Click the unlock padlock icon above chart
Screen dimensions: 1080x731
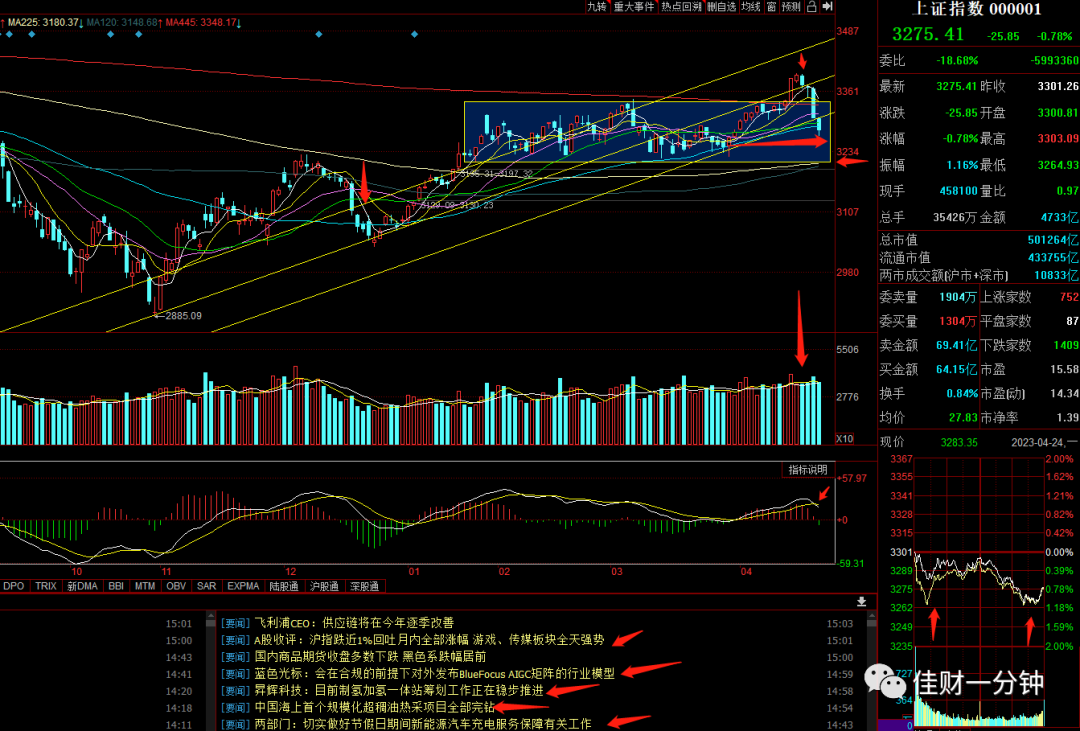point(811,6)
